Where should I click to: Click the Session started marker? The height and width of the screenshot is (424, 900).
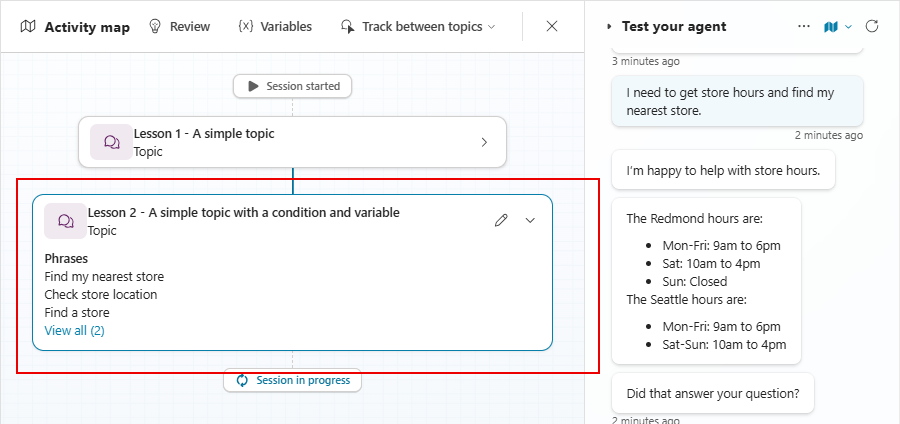(292, 86)
